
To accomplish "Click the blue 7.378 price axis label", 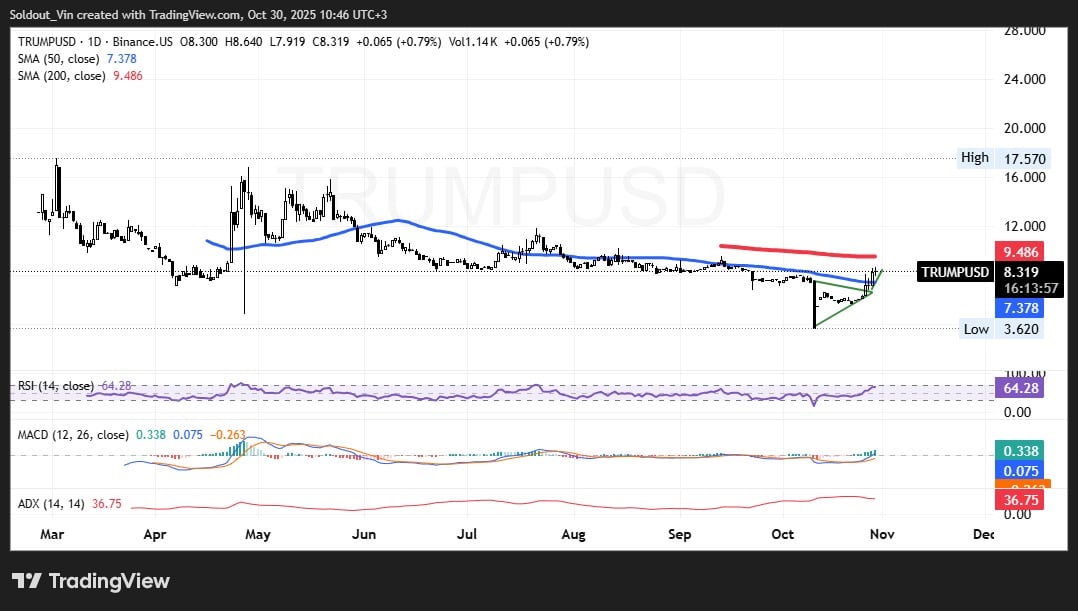I will [x=1017, y=308].
